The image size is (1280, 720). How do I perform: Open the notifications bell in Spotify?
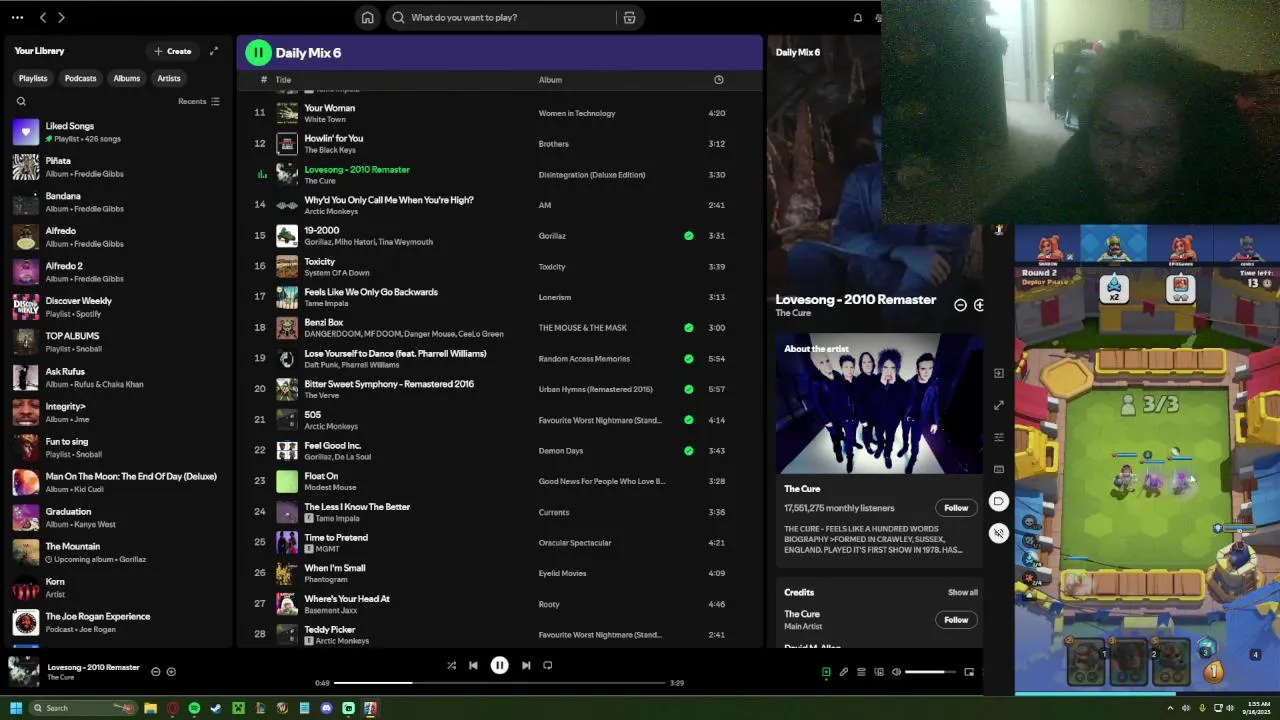pyautogui.click(x=857, y=17)
